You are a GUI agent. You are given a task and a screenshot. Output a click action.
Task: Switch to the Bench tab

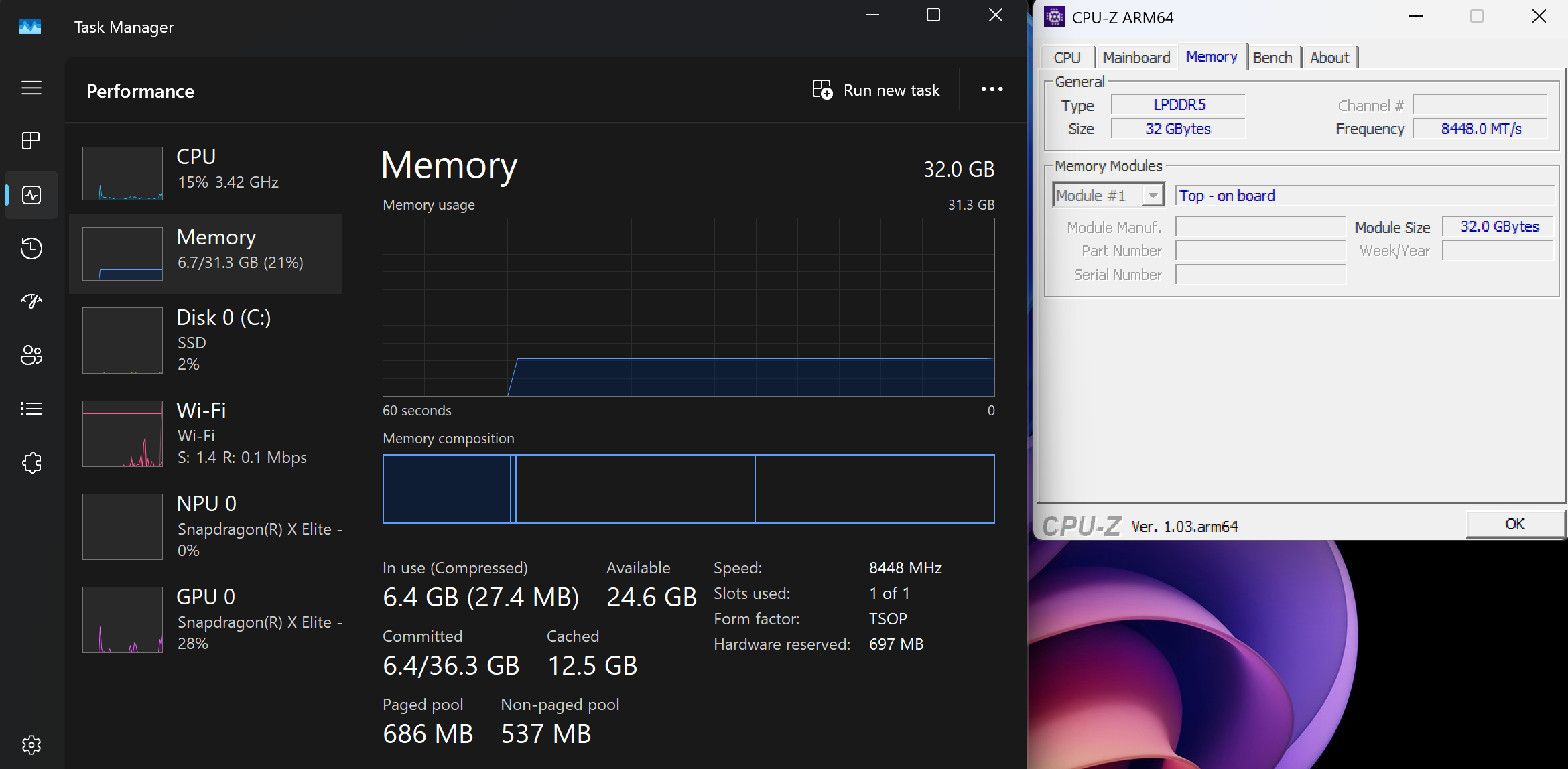[x=1272, y=58]
